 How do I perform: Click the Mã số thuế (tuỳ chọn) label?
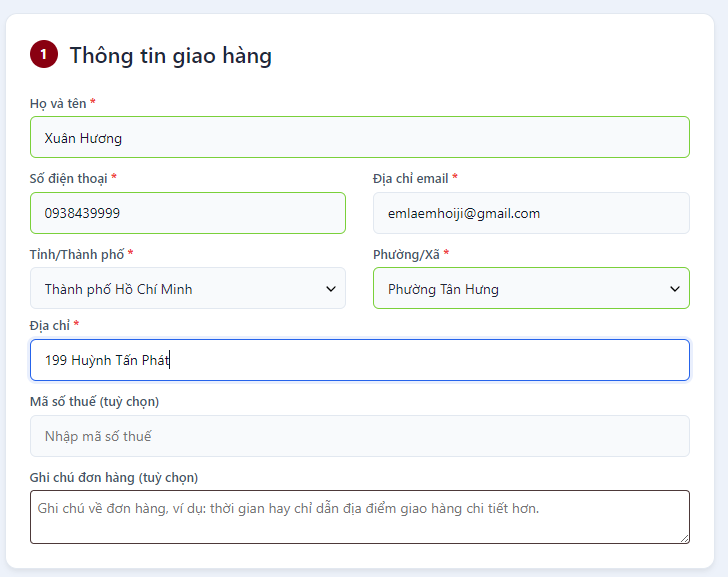[x=94, y=401]
